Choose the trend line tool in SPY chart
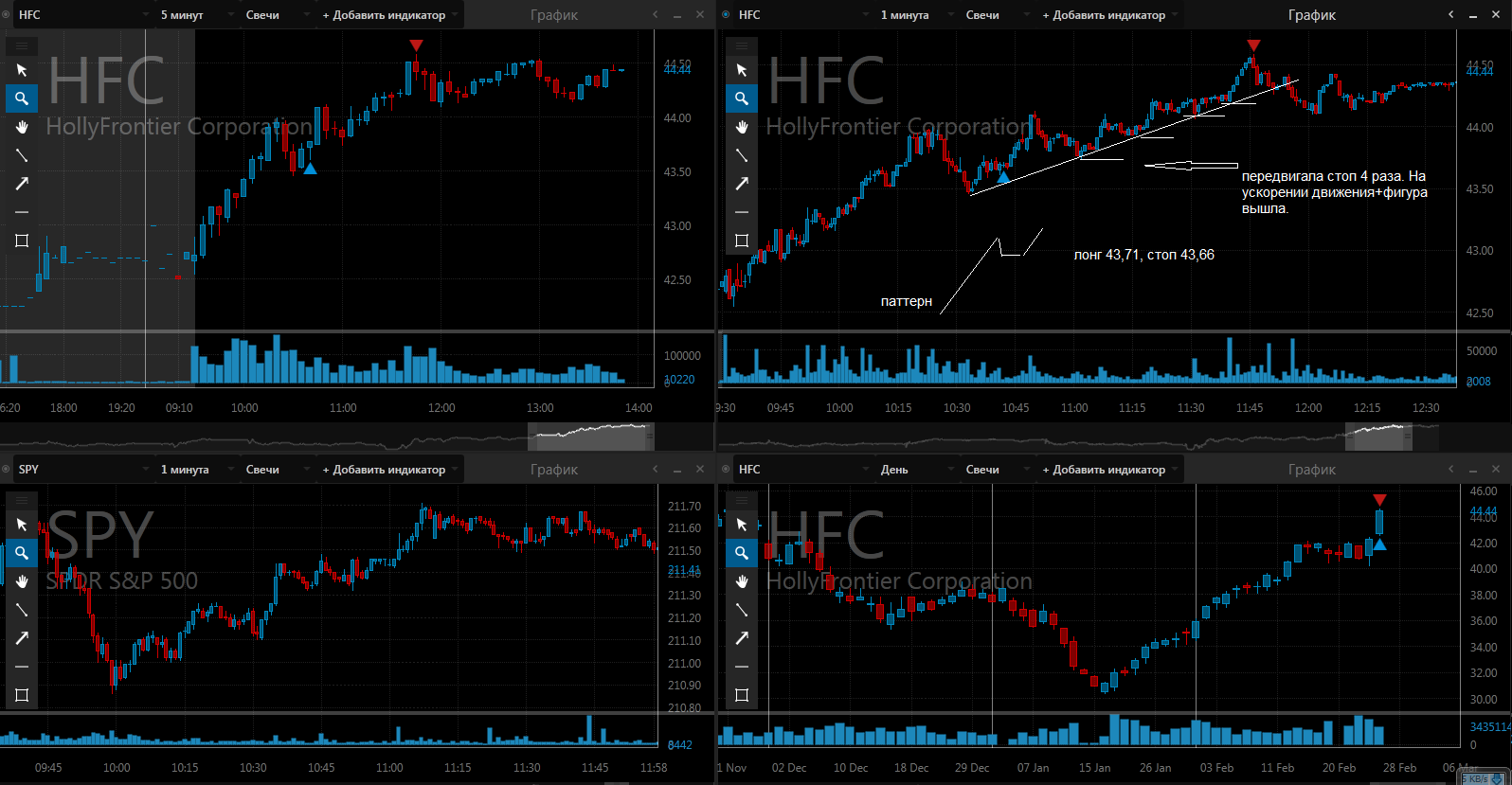Screen dimensions: 1512x785 pos(22,610)
